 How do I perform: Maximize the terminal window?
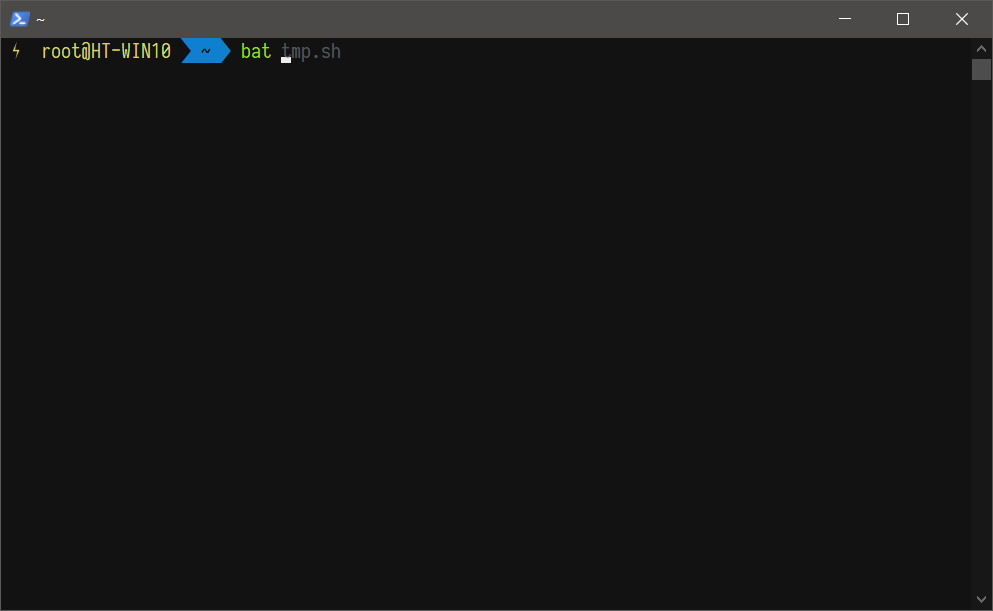coord(903,19)
